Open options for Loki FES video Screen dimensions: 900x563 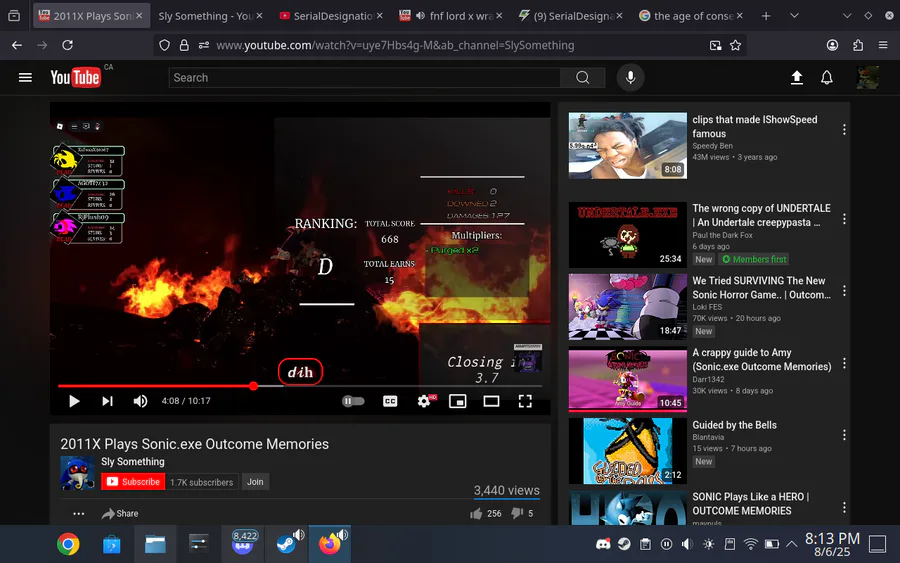844,291
